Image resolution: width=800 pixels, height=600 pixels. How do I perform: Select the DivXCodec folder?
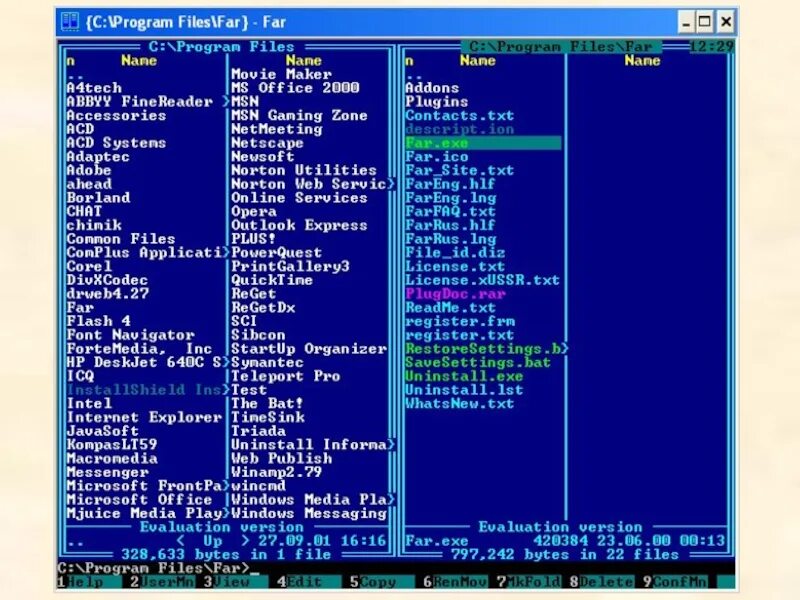click(x=107, y=280)
